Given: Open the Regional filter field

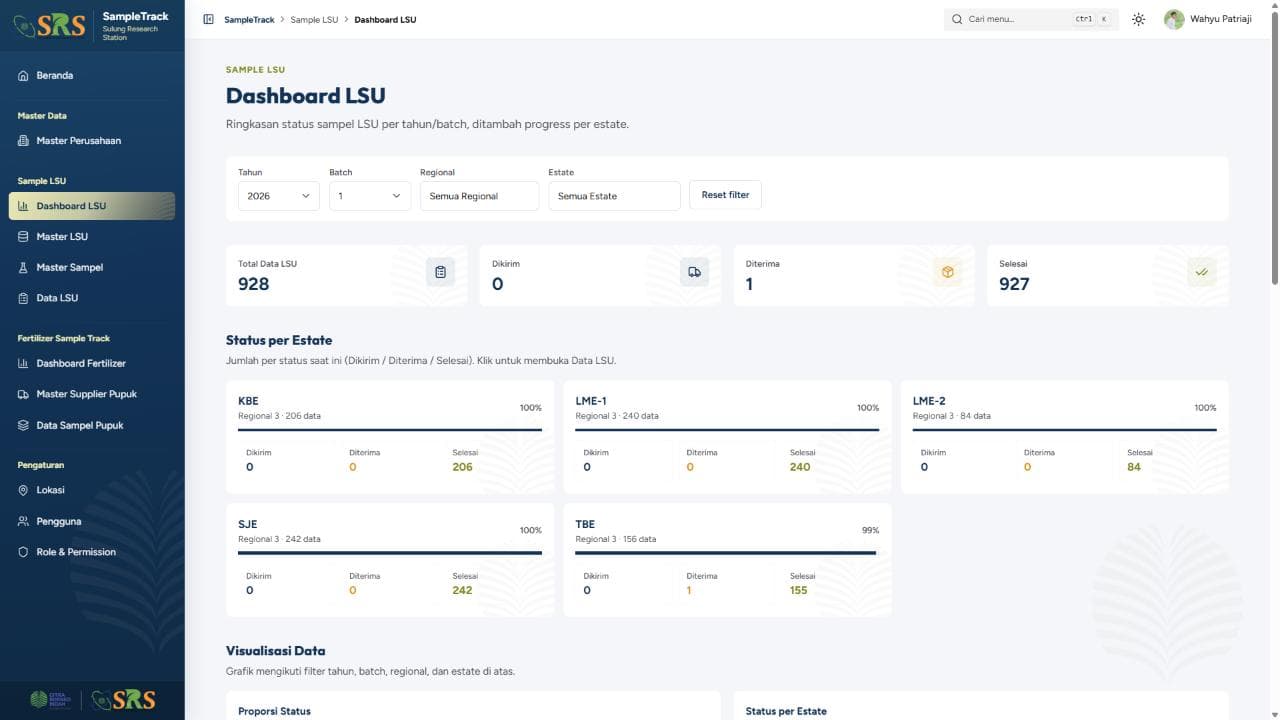Looking at the screenshot, I should point(479,196).
